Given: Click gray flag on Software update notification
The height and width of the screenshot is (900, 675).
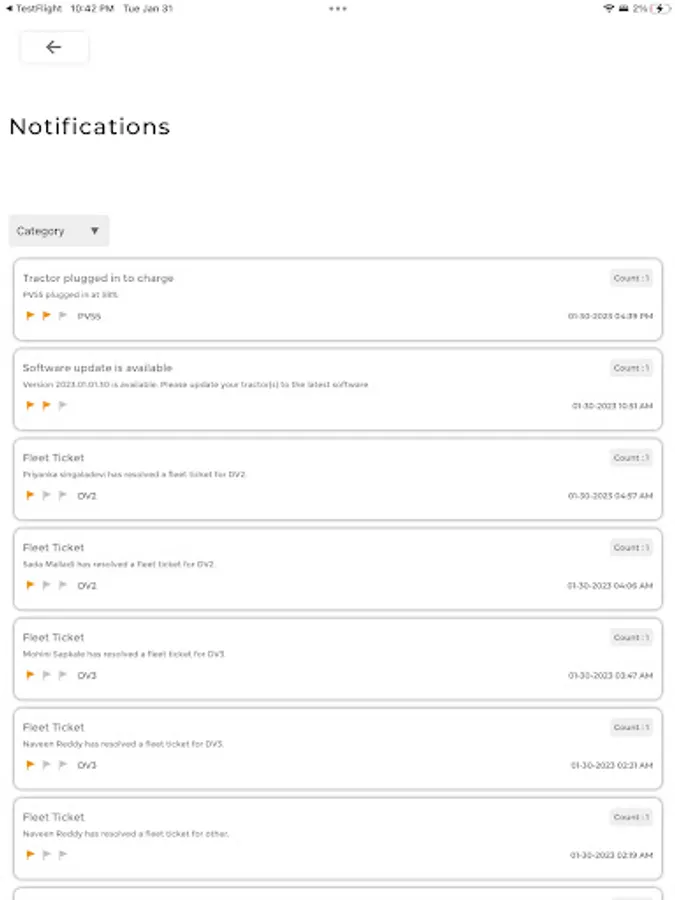Looking at the screenshot, I should pyautogui.click(x=63, y=406).
